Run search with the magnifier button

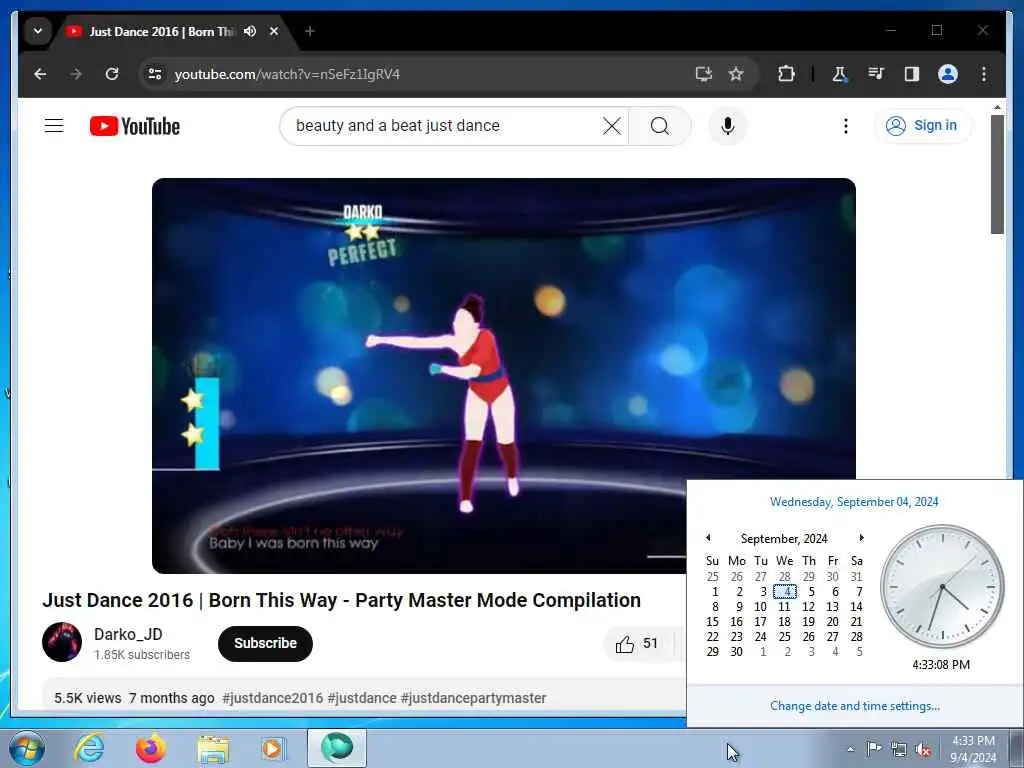tap(660, 126)
